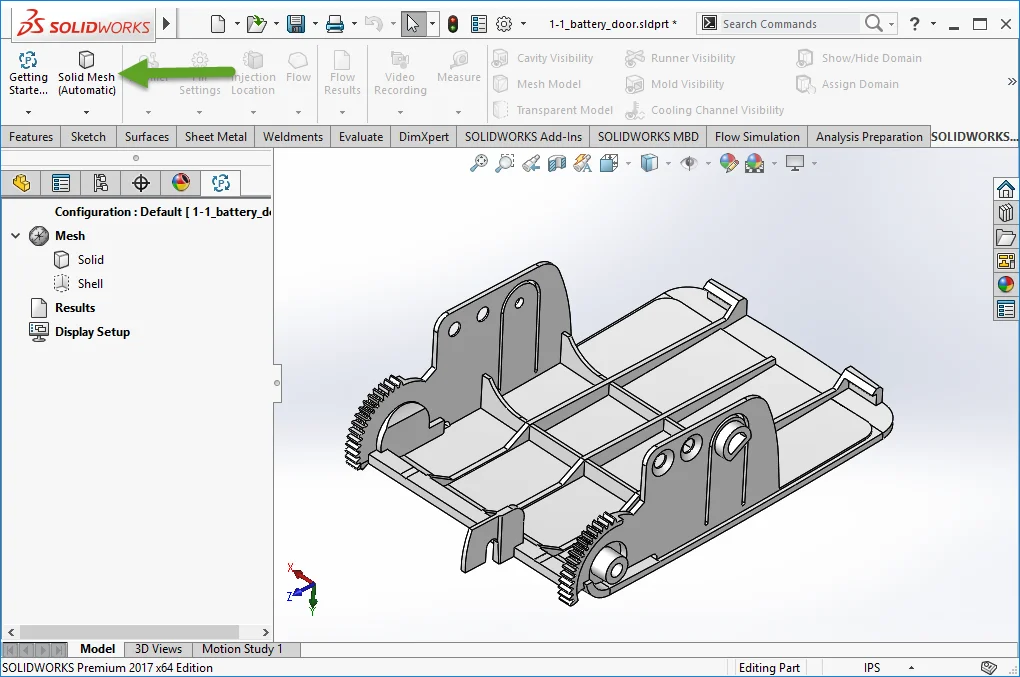Toggle Hide/Show Items eye icon
1020x677 pixels.
[689, 163]
